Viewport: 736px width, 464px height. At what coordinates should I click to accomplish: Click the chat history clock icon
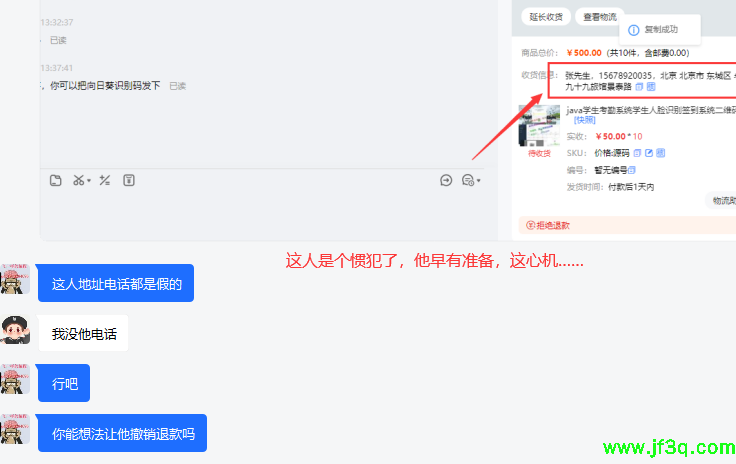[467, 180]
